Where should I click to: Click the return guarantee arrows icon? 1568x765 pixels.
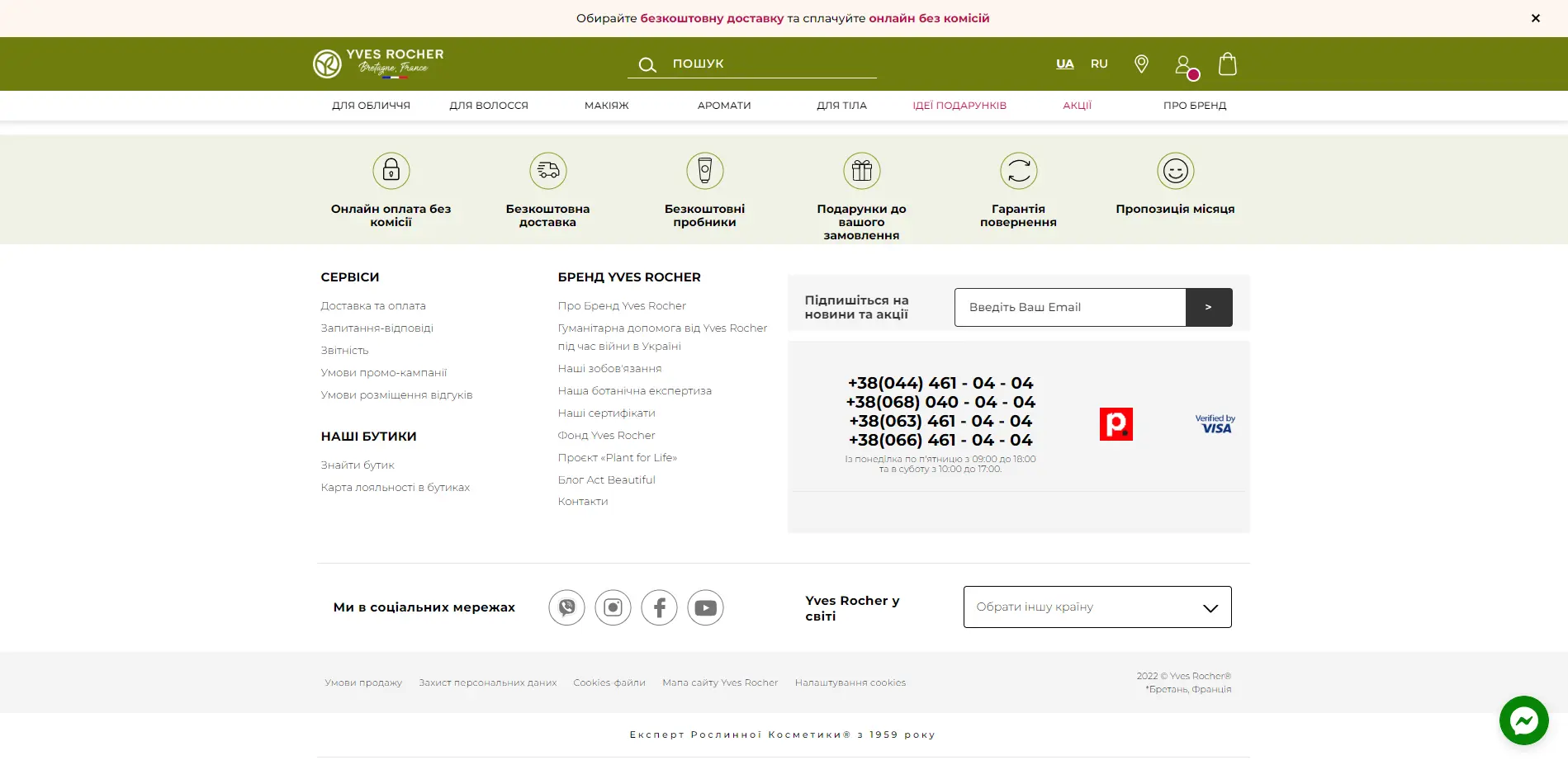[1019, 171]
